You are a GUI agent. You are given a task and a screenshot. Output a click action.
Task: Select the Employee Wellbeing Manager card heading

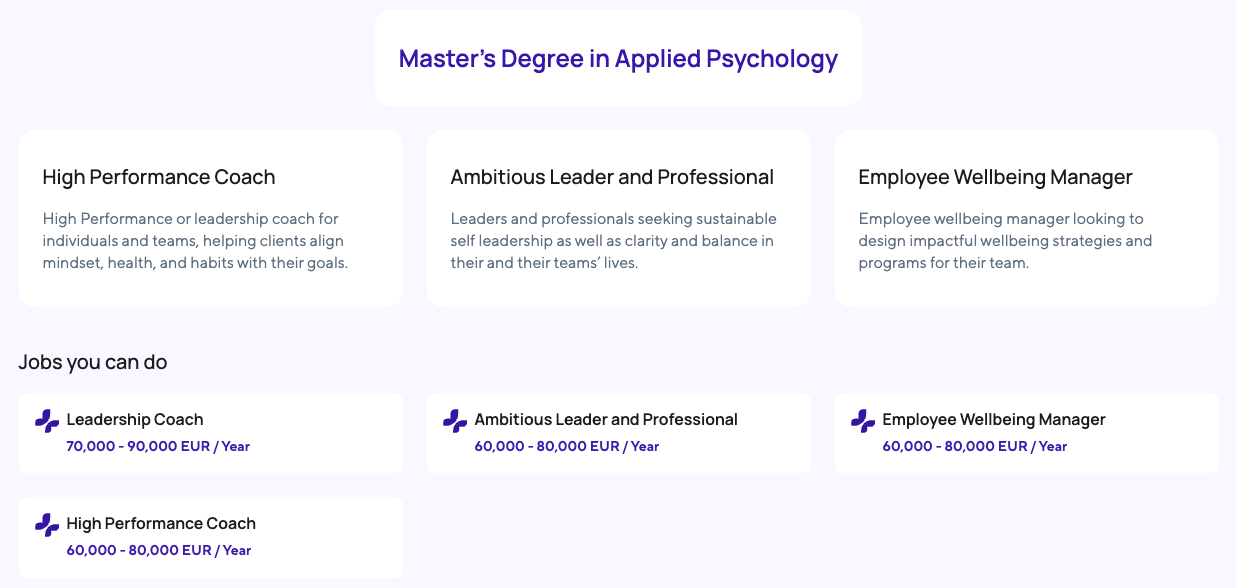tap(995, 177)
